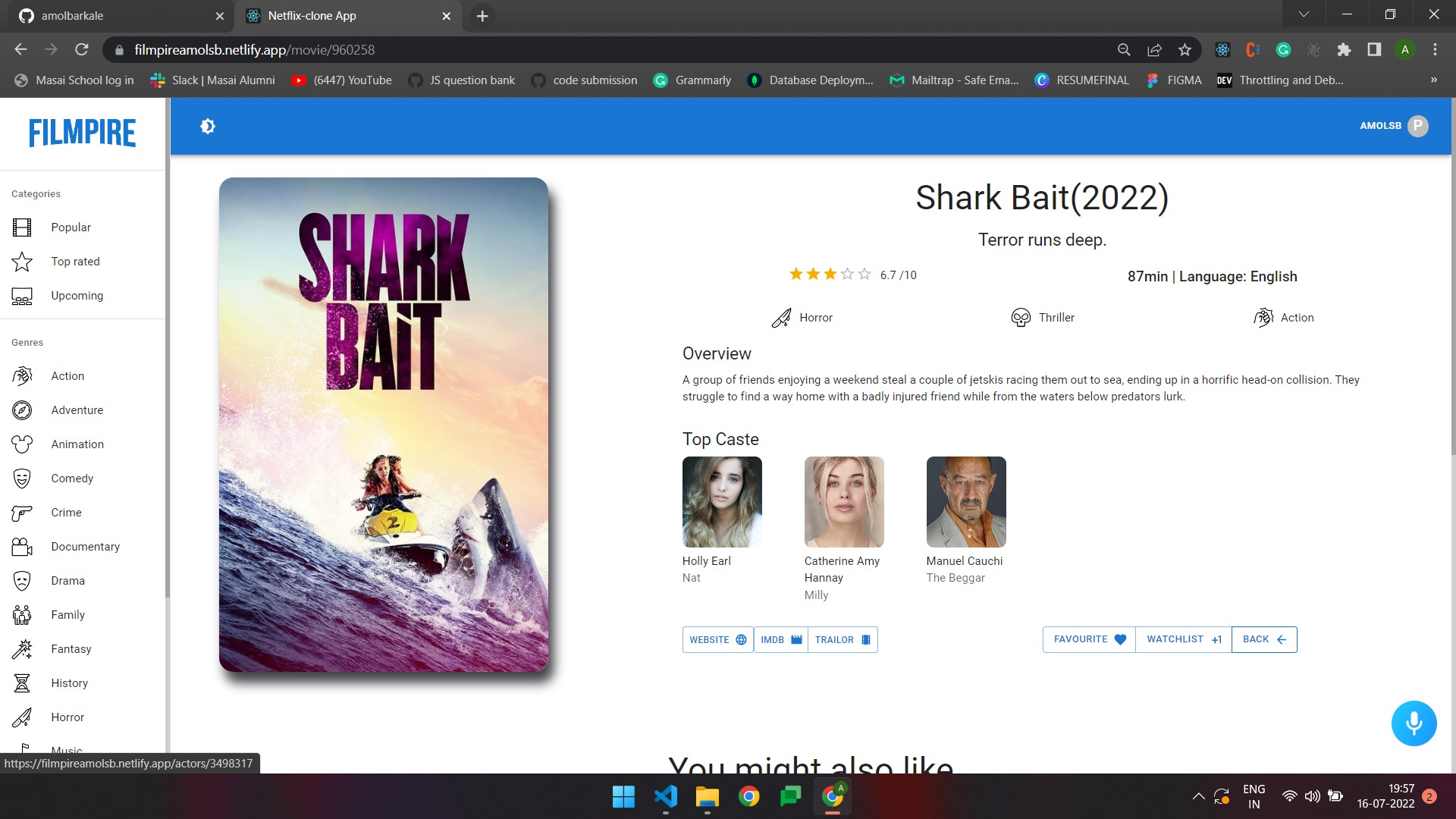1456x819 pixels.
Task: Expand hidden bookmarks with the chevron
Action: pyautogui.click(x=1432, y=80)
